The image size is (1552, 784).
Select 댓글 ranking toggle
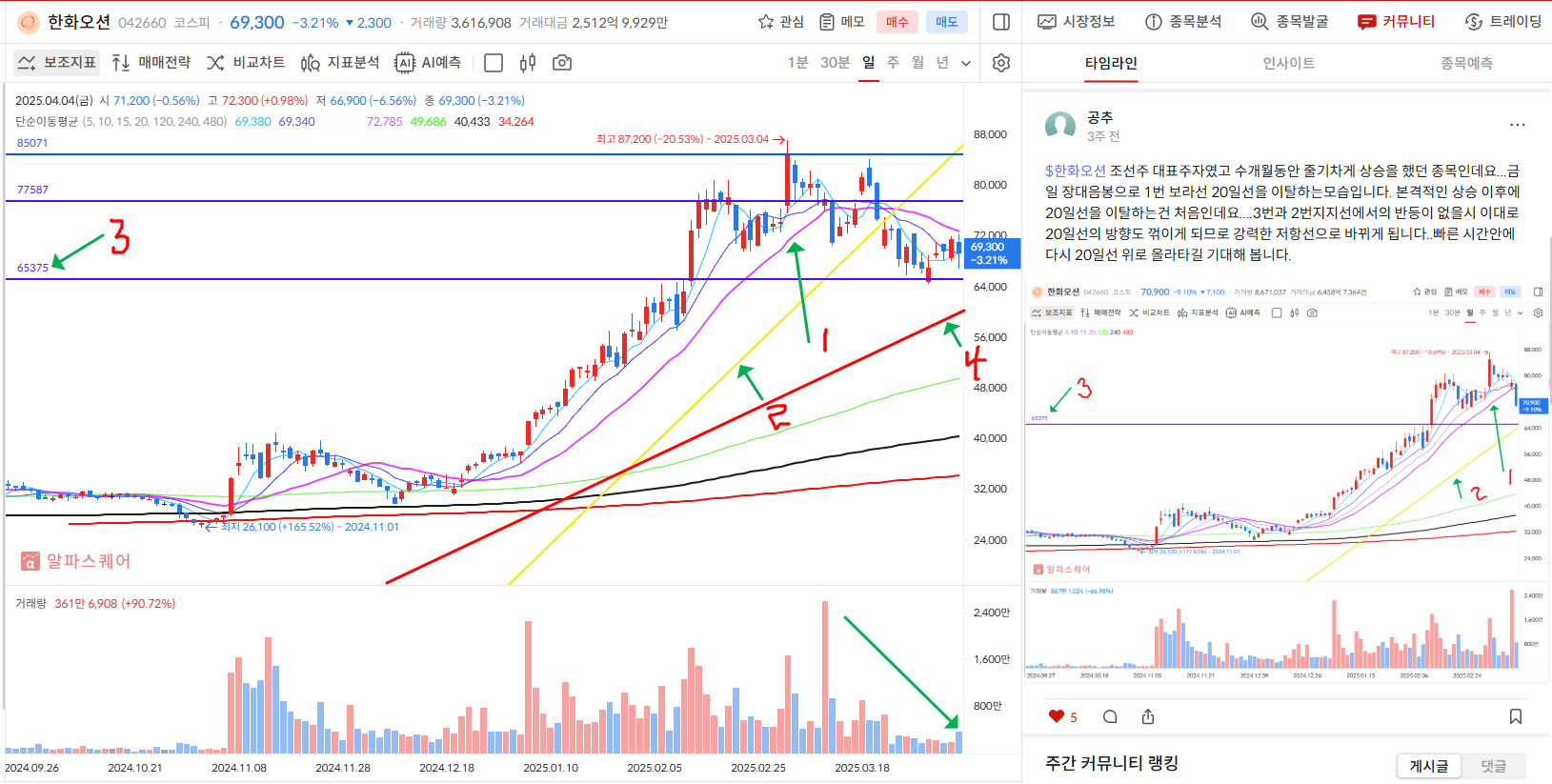pos(1493,766)
